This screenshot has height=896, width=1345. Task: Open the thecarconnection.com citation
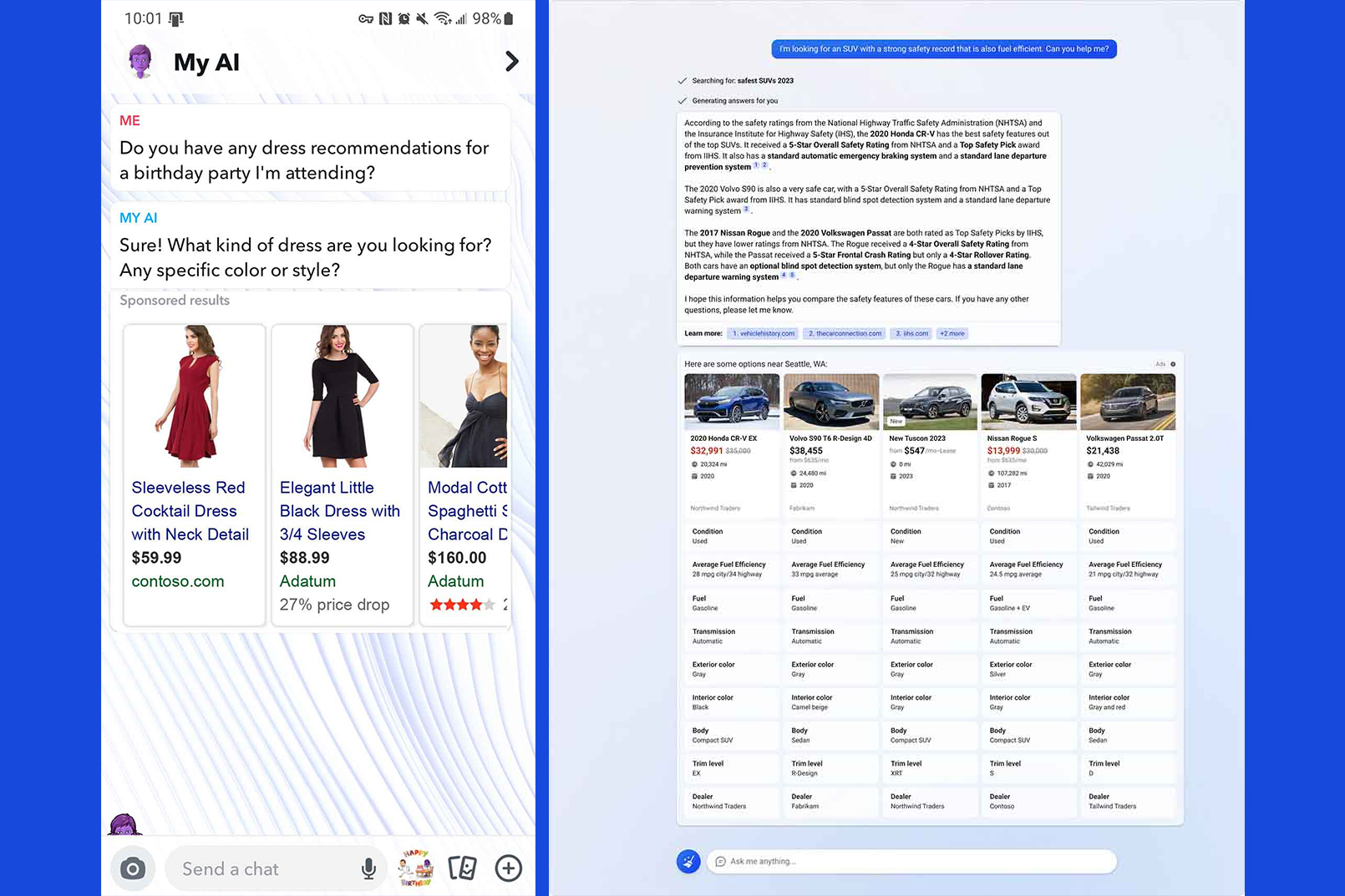(x=844, y=333)
